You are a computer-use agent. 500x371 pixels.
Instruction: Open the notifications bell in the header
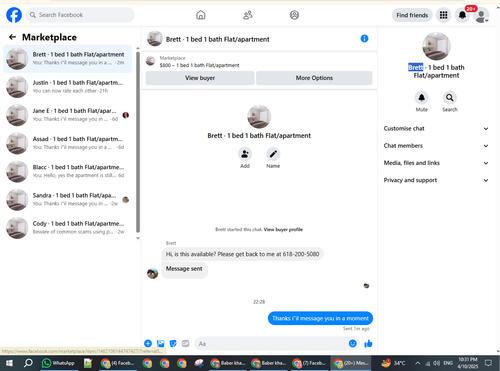[x=462, y=15]
